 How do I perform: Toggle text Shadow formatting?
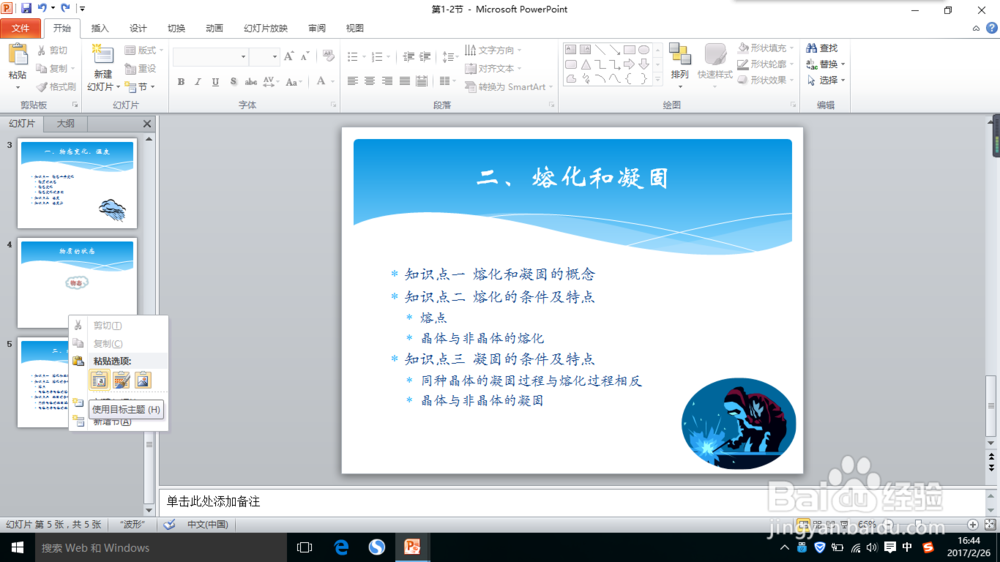[233, 82]
